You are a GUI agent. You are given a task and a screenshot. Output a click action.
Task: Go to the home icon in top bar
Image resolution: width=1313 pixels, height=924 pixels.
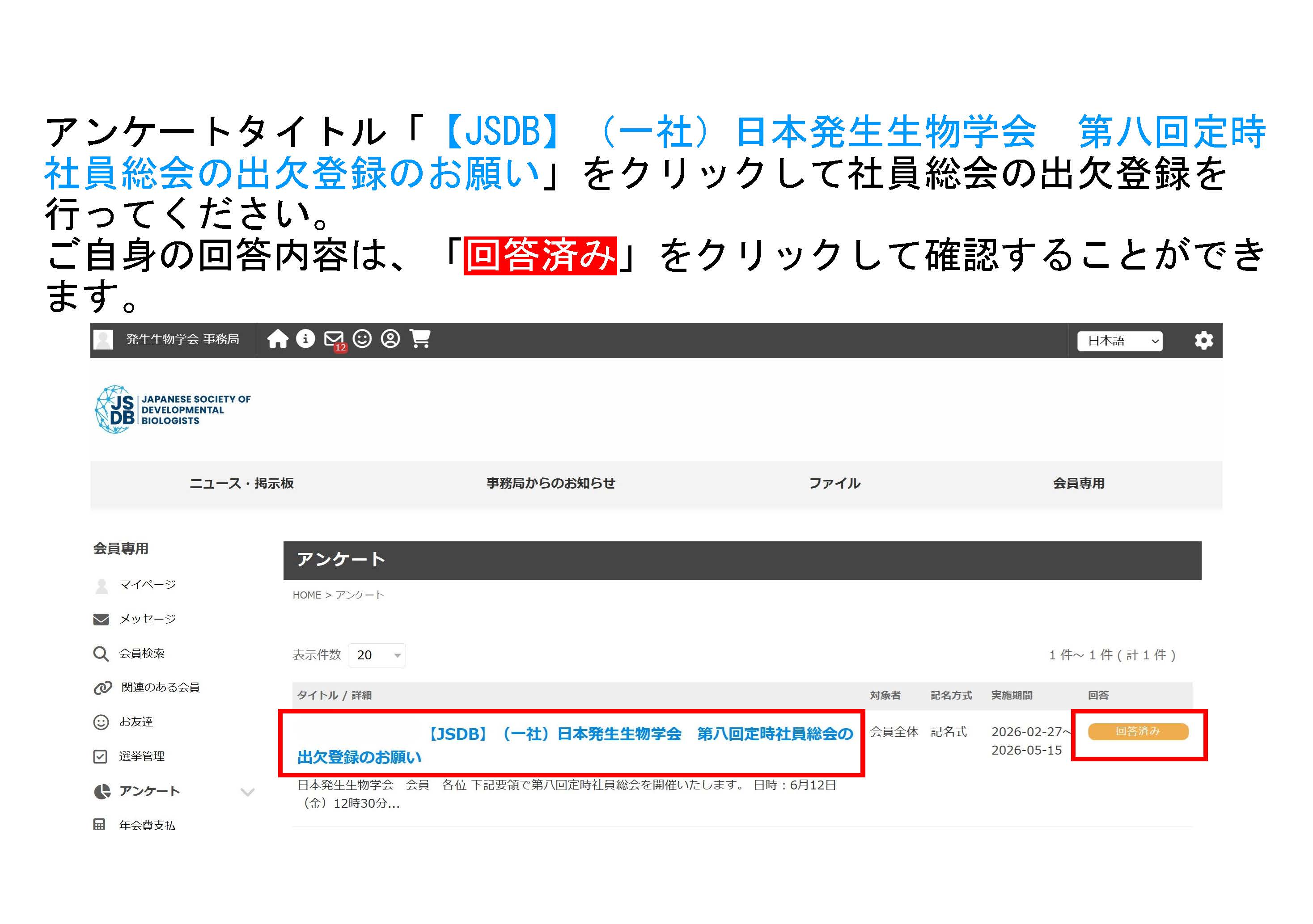pyautogui.click(x=277, y=339)
